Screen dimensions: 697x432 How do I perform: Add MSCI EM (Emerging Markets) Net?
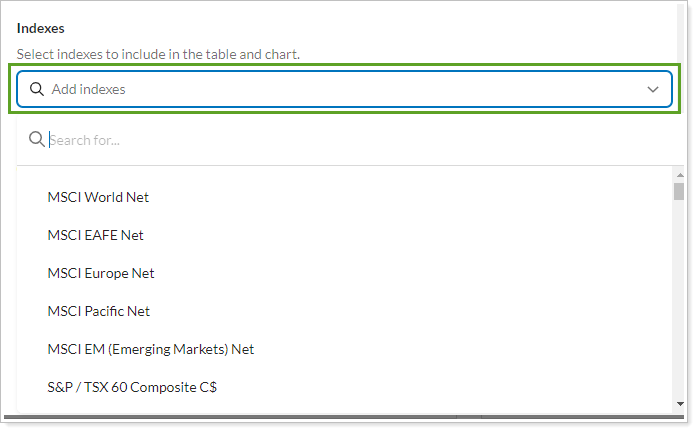coord(150,349)
